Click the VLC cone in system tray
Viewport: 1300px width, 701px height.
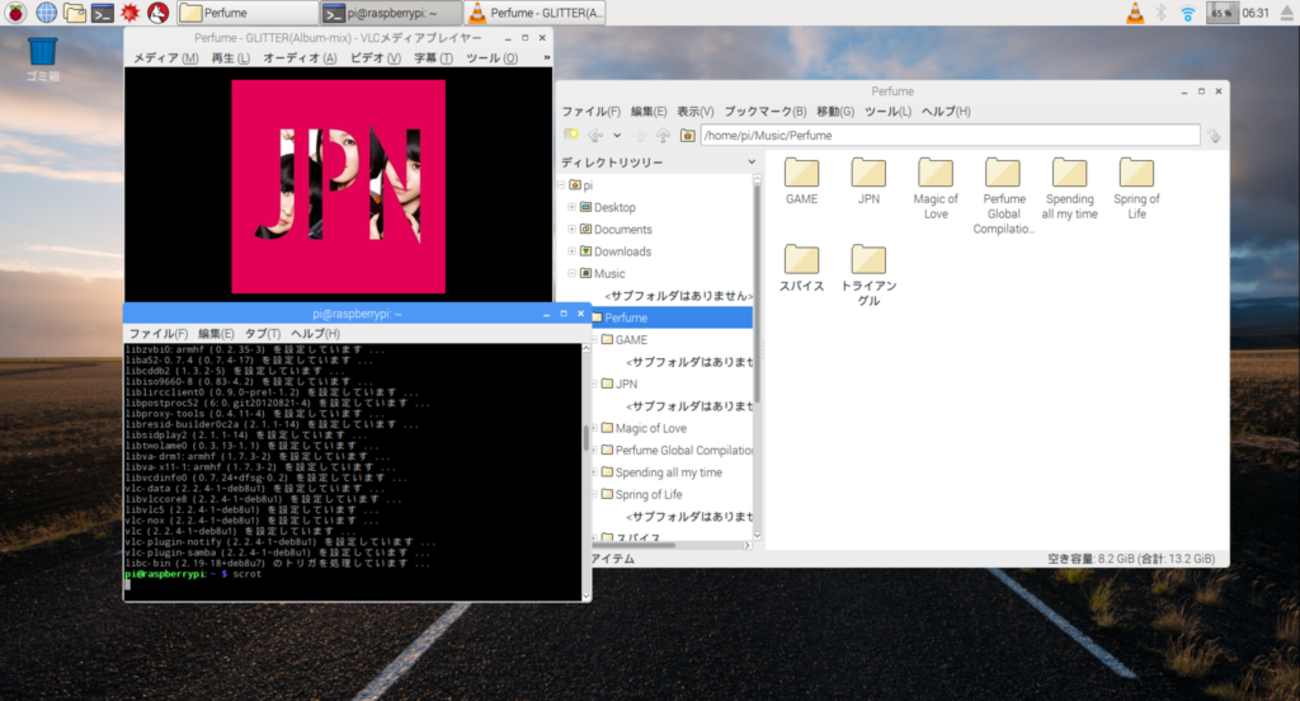pos(1135,13)
